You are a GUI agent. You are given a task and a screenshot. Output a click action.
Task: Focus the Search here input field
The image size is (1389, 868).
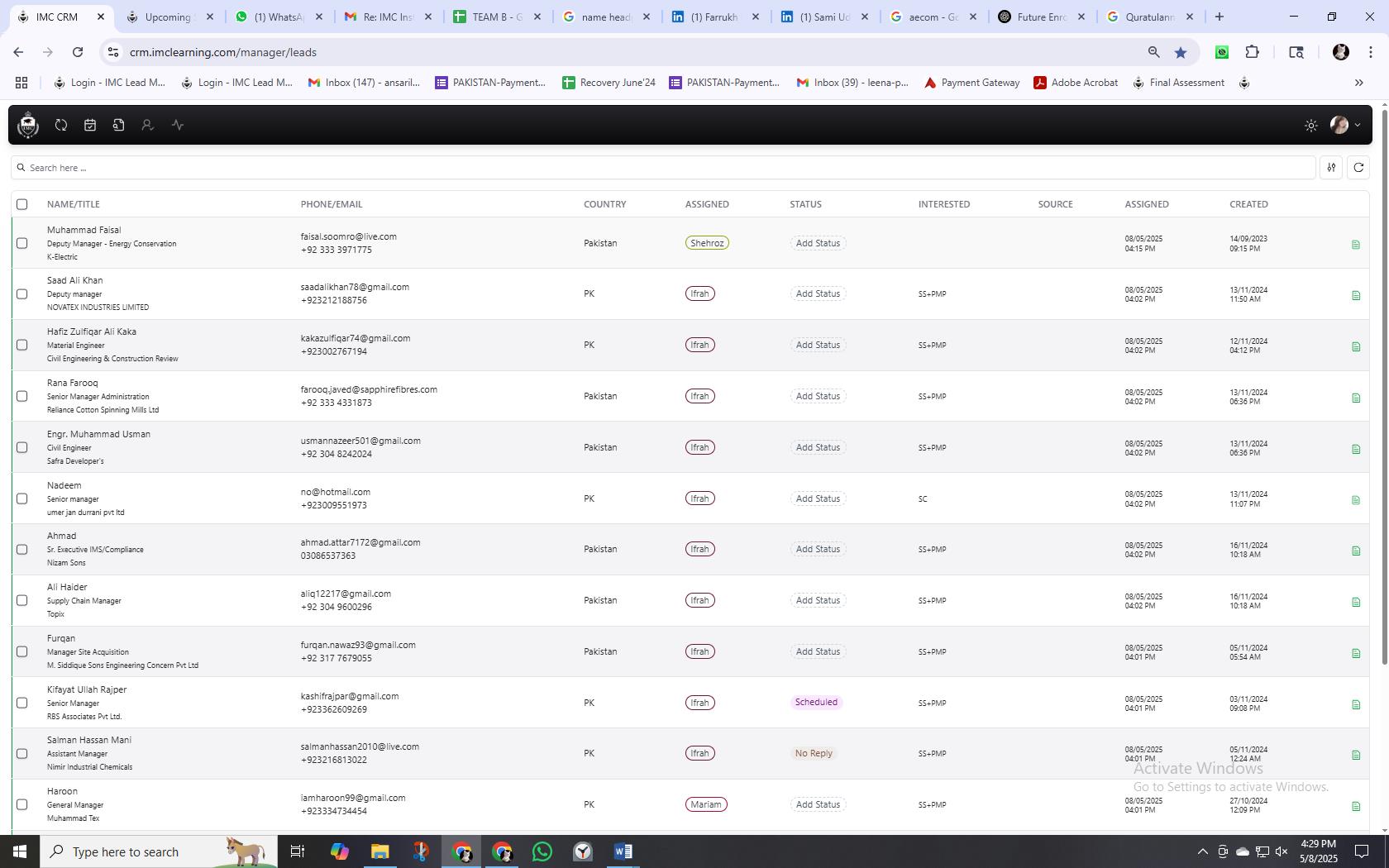[663, 168]
